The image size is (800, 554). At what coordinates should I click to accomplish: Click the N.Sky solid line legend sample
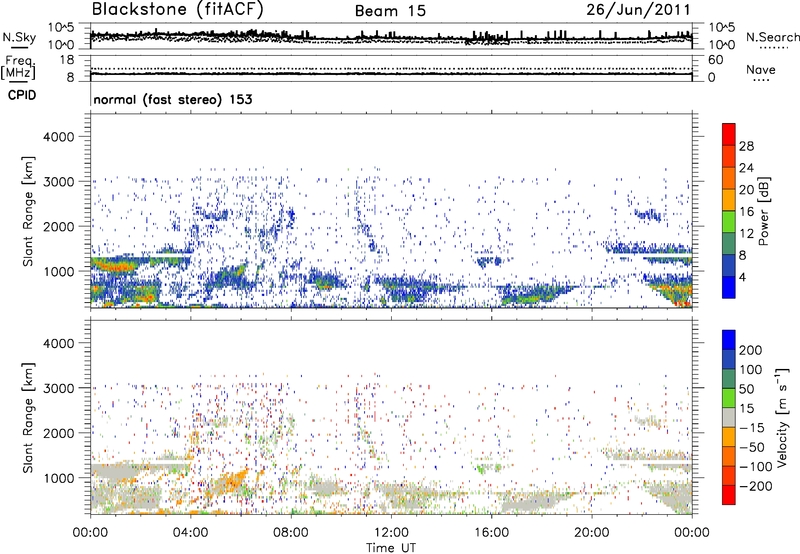pyautogui.click(x=19, y=47)
